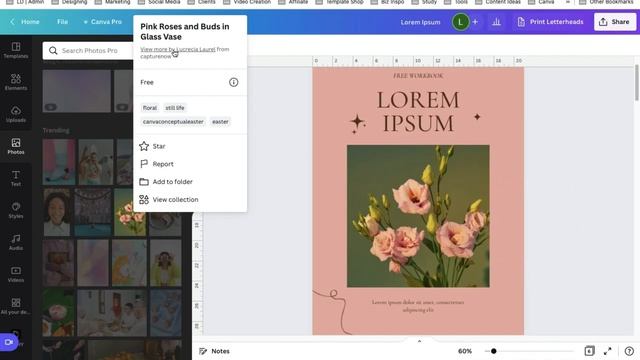
Task: Open the Videos sidebar tab
Action: [16, 274]
